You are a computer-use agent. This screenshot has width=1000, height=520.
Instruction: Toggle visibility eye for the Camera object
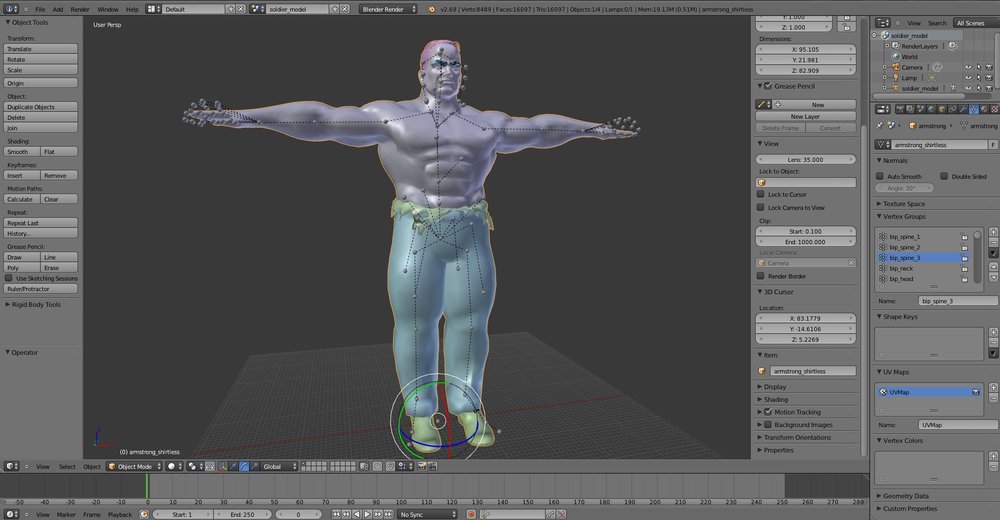click(968, 67)
